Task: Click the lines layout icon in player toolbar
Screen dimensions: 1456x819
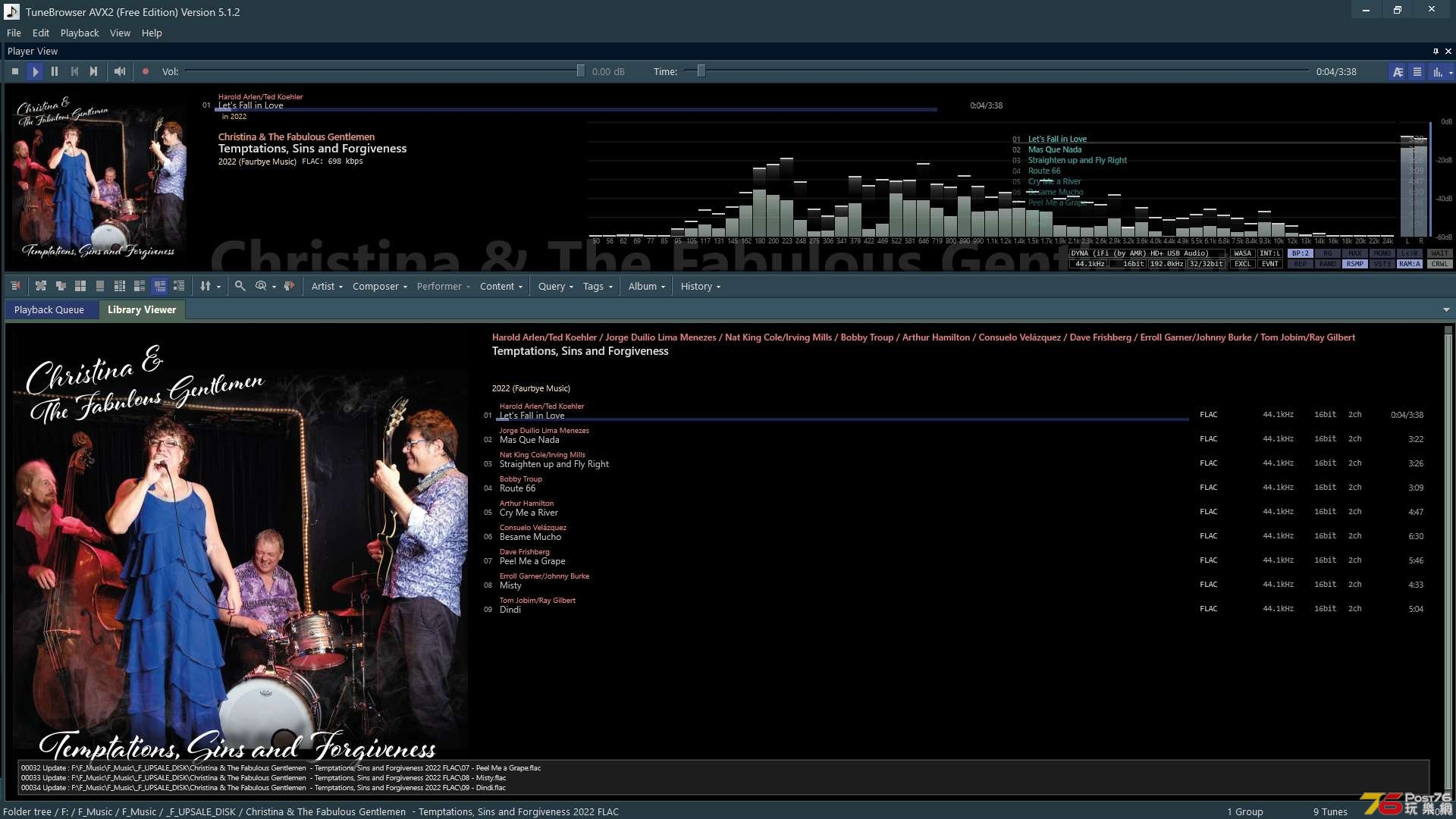Action: tap(1417, 71)
